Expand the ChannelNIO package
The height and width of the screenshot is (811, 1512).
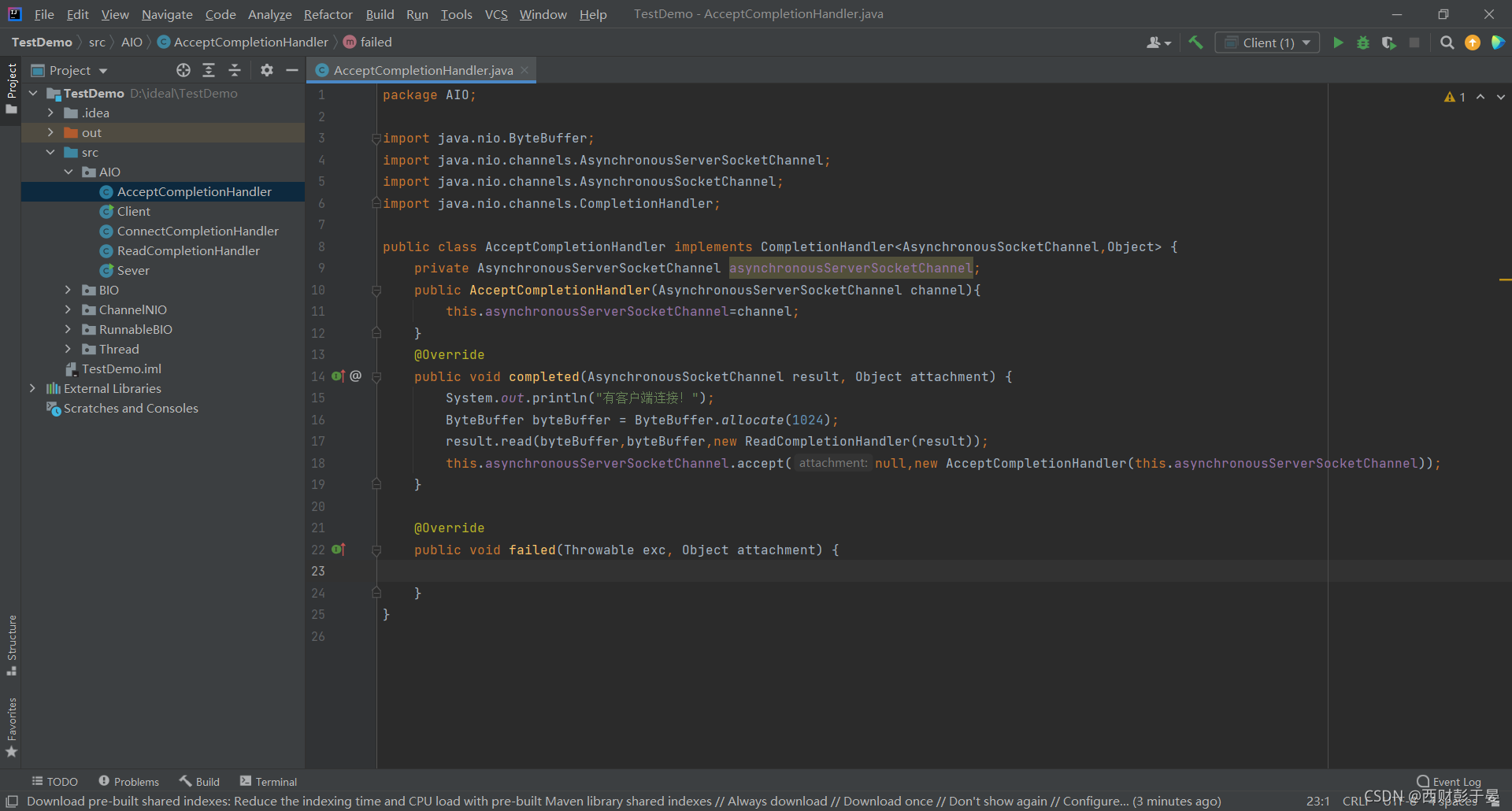(69, 309)
